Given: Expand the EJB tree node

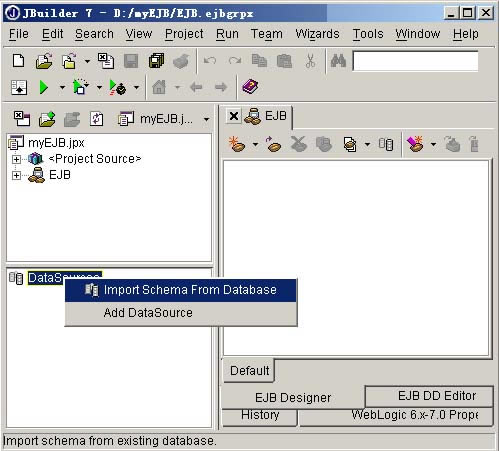Looking at the screenshot, I should [16, 175].
